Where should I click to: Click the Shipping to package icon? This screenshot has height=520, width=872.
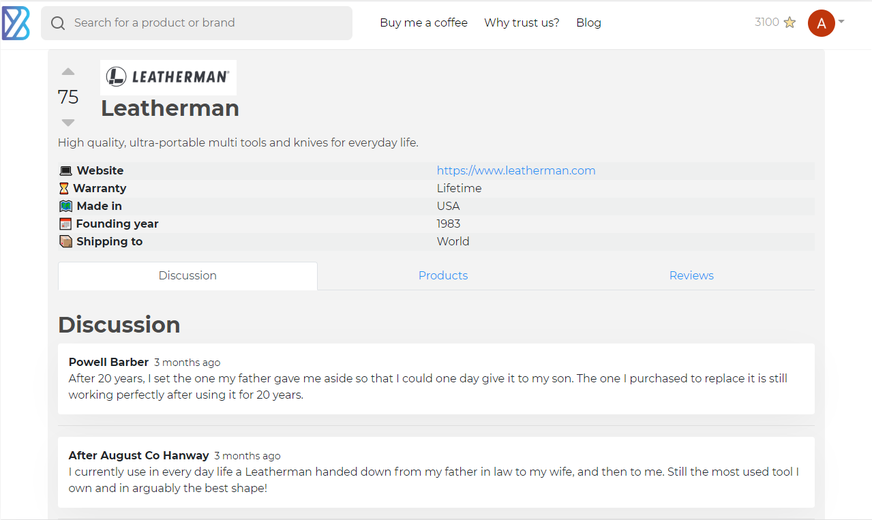click(66, 242)
